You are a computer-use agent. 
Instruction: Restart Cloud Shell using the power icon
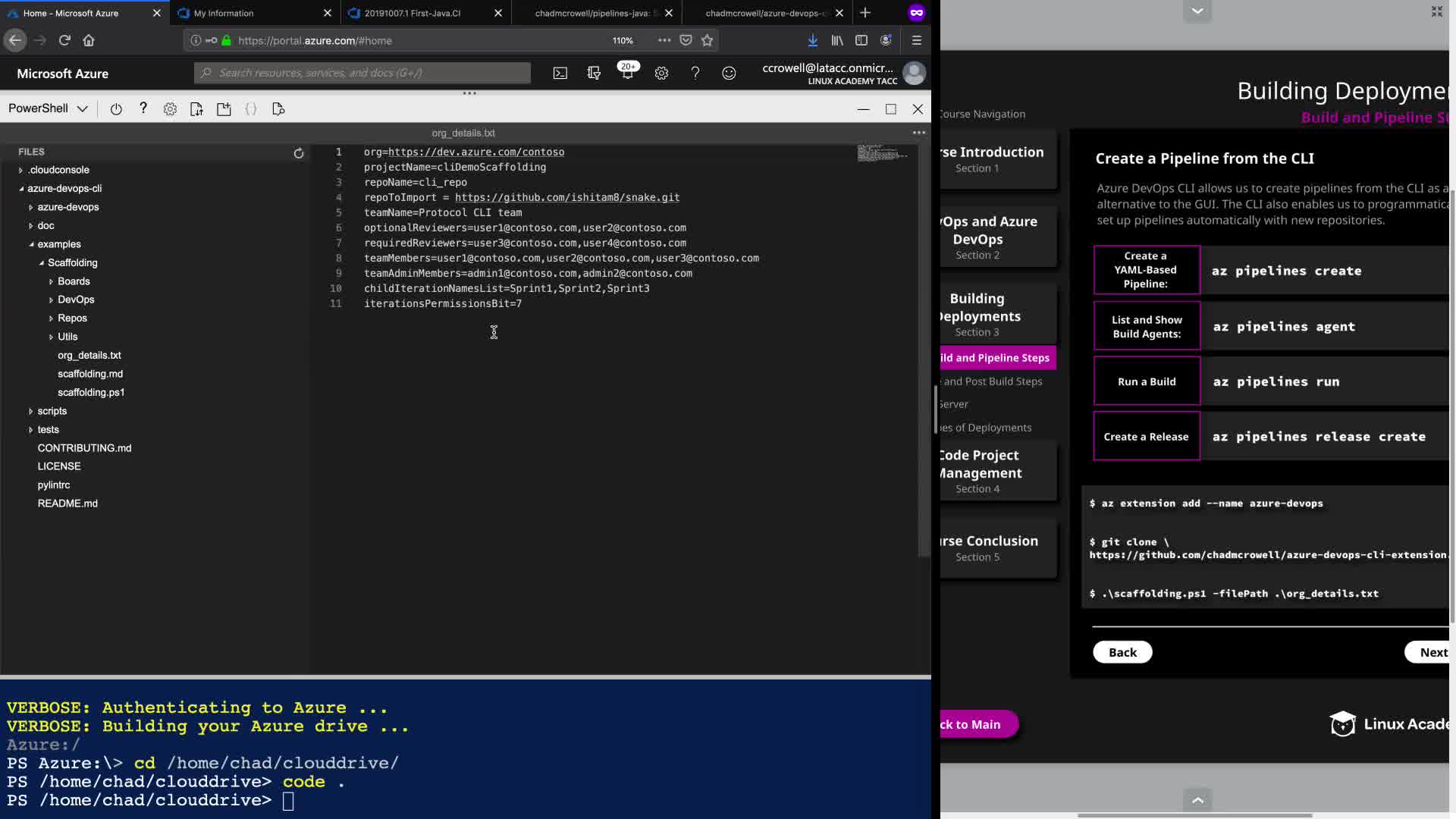tap(116, 109)
